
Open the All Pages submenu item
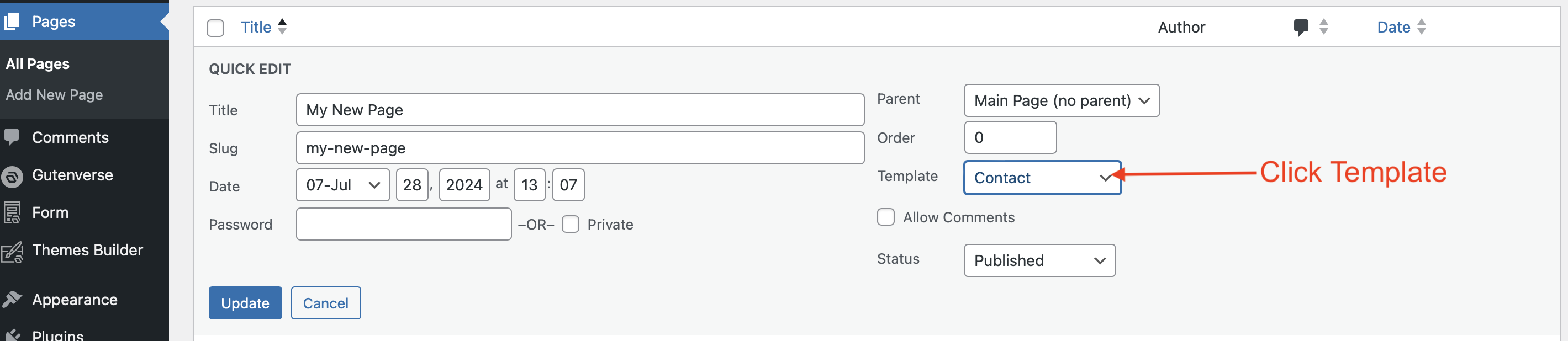point(38,64)
